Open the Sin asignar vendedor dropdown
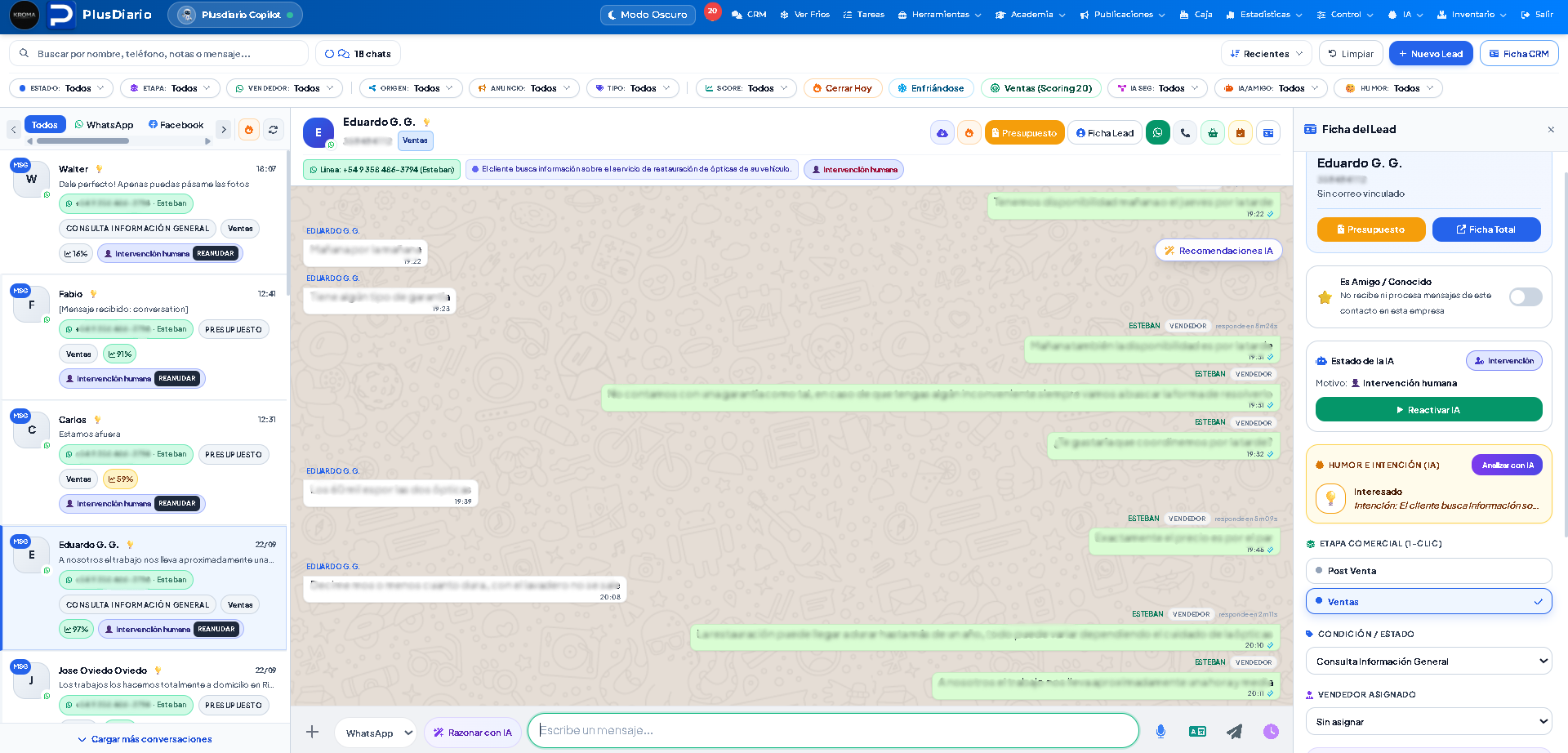The width and height of the screenshot is (1568, 753). [x=1428, y=722]
